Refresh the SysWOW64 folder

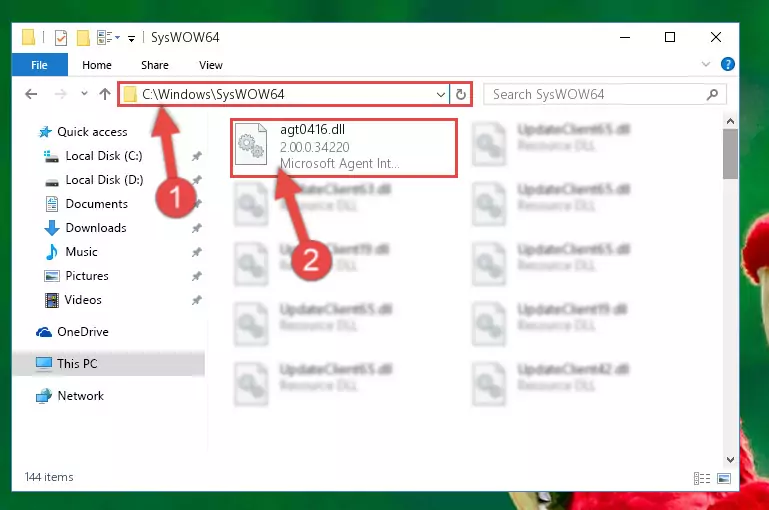coord(461,94)
